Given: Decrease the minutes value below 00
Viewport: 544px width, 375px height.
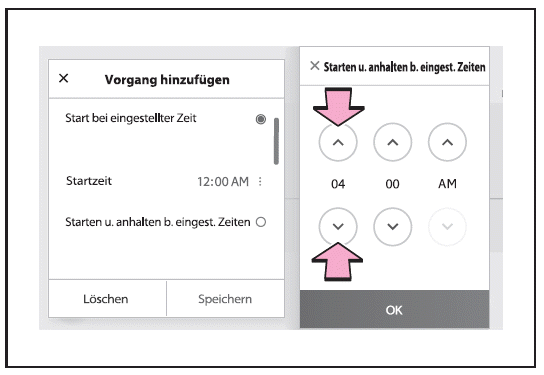Looking at the screenshot, I should click(x=393, y=227).
